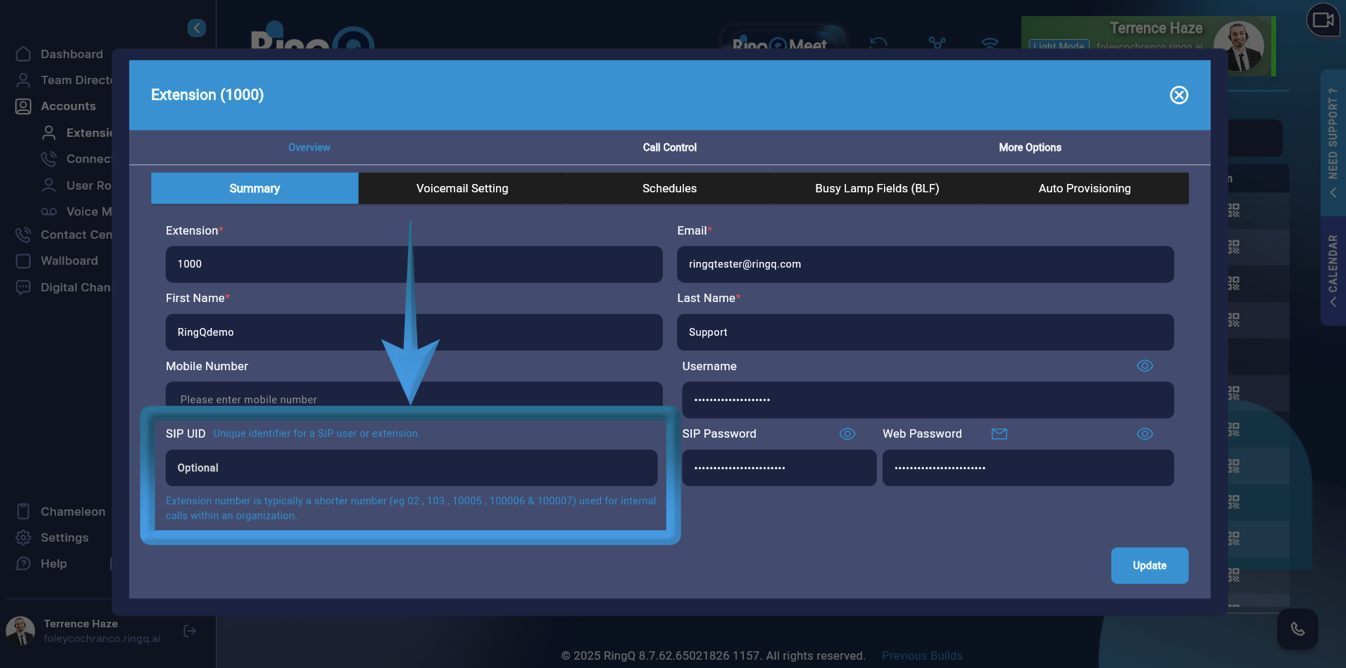
Task: Switch to Light Mode
Action: [1058, 46]
